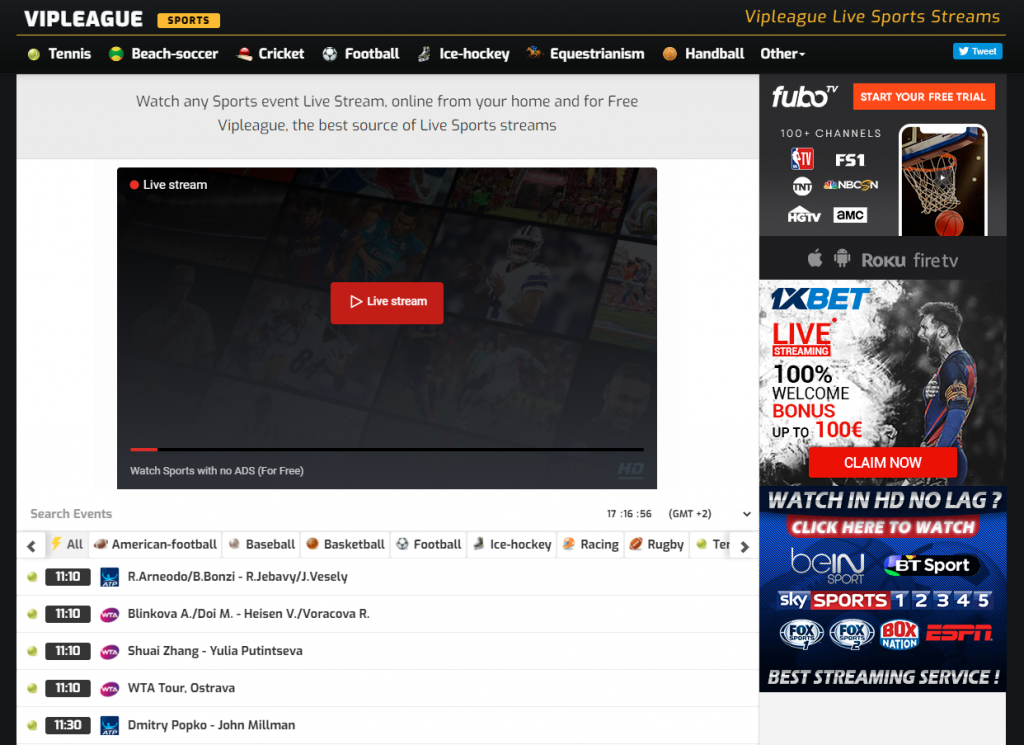Select the Football tab in events filter

coord(429,545)
